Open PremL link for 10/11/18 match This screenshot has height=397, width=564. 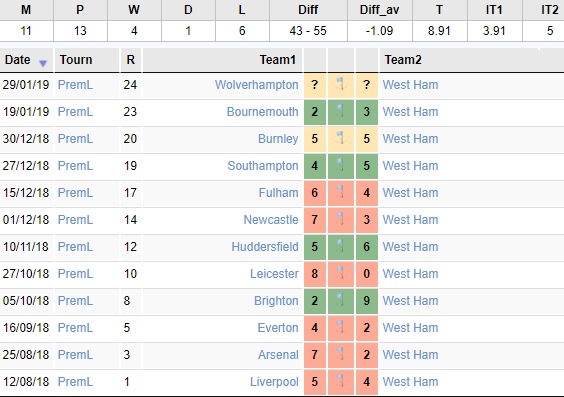[75, 247]
